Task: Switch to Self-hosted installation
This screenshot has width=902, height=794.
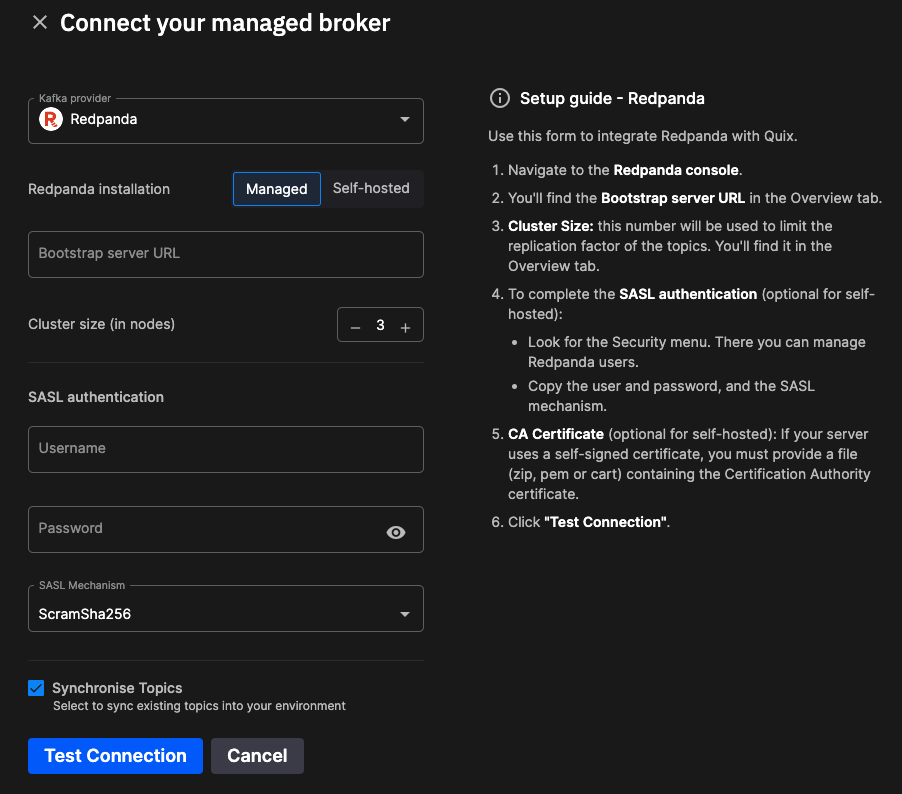Action: [x=371, y=188]
